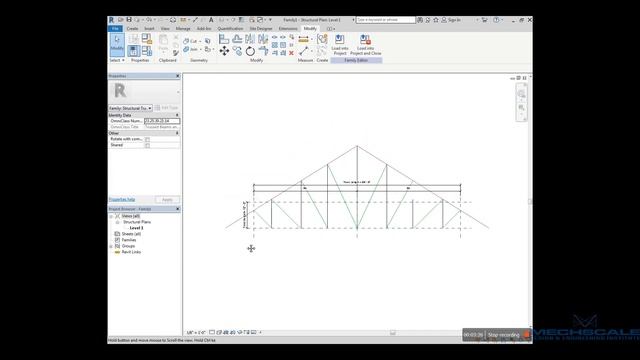The width and height of the screenshot is (640, 360).
Task: Click the Sign In button
Action: coord(451,20)
